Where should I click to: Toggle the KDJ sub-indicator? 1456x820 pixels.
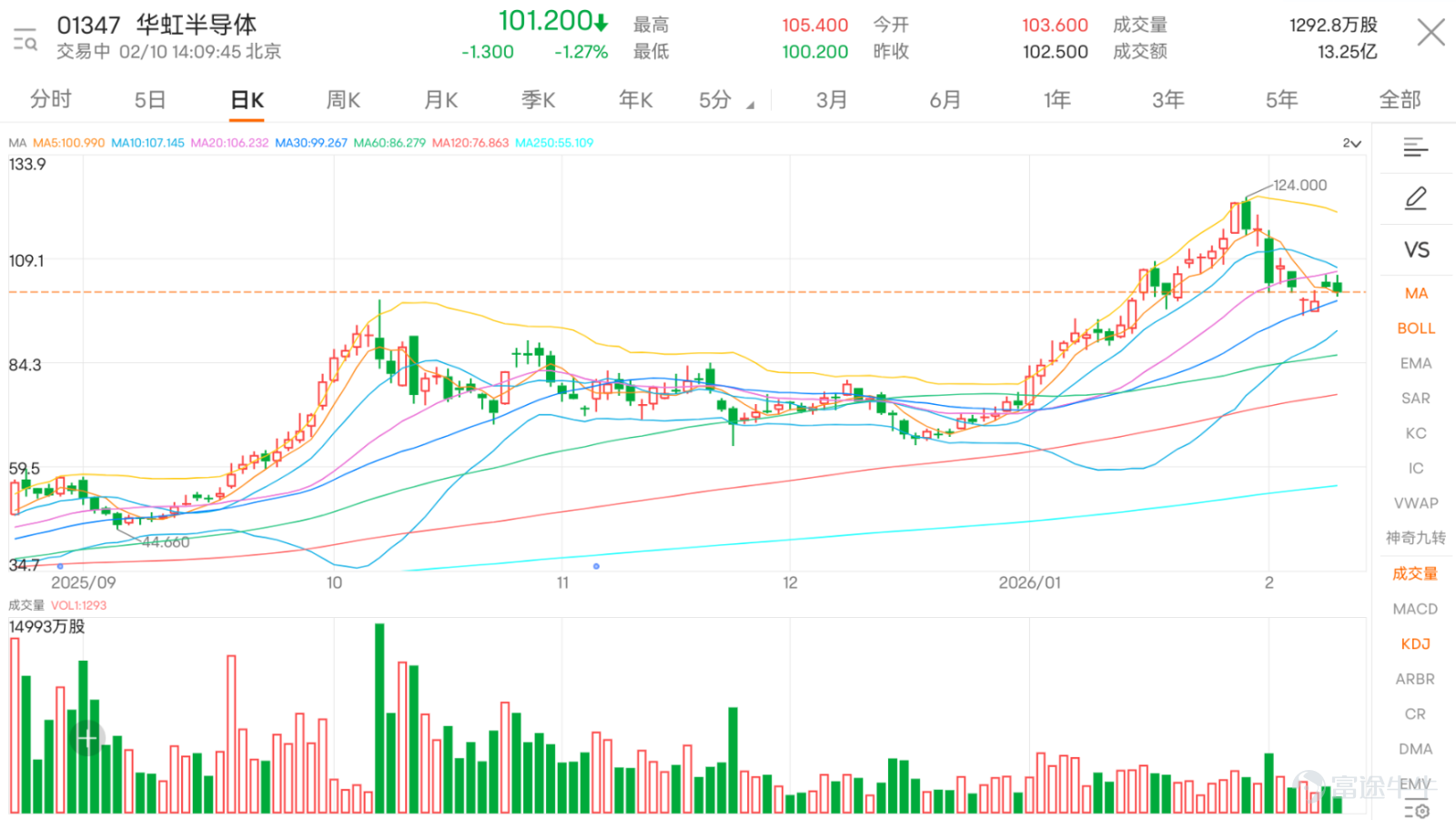tap(1415, 643)
